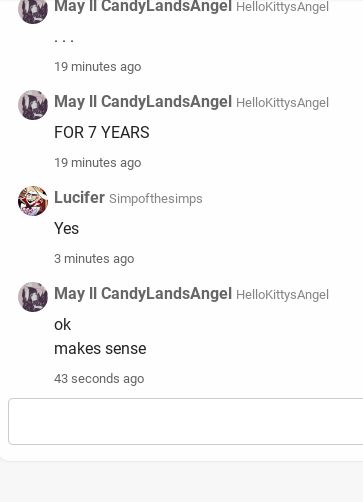363x502 pixels.
Task: Open the Simpofthesimps username handle
Action: (x=156, y=199)
